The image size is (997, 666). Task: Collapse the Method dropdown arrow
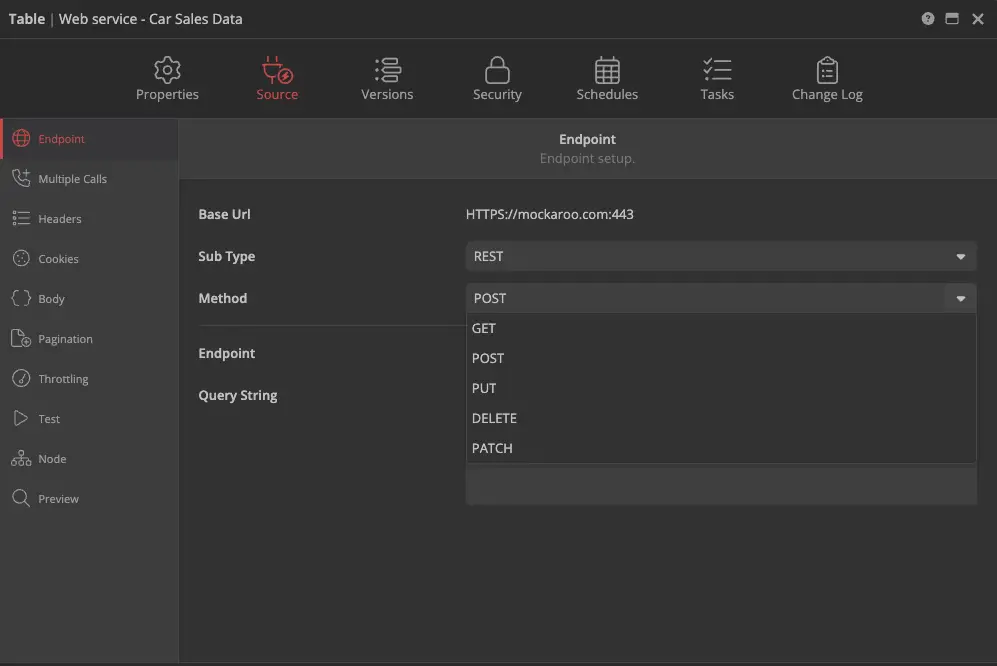pos(960,299)
